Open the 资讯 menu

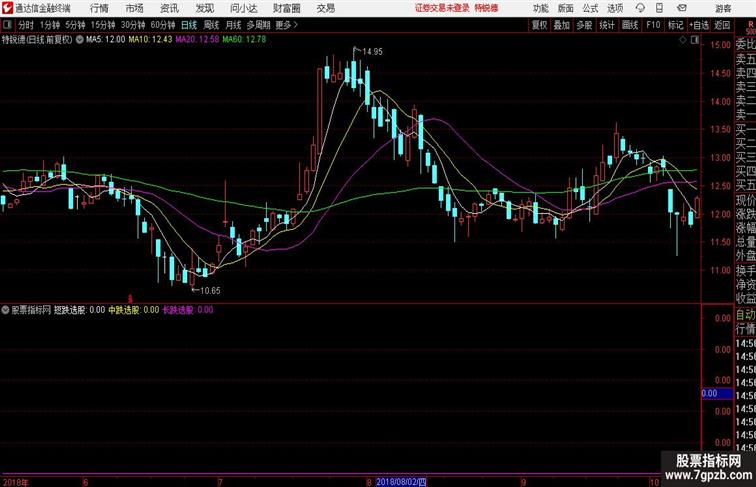[169, 8]
